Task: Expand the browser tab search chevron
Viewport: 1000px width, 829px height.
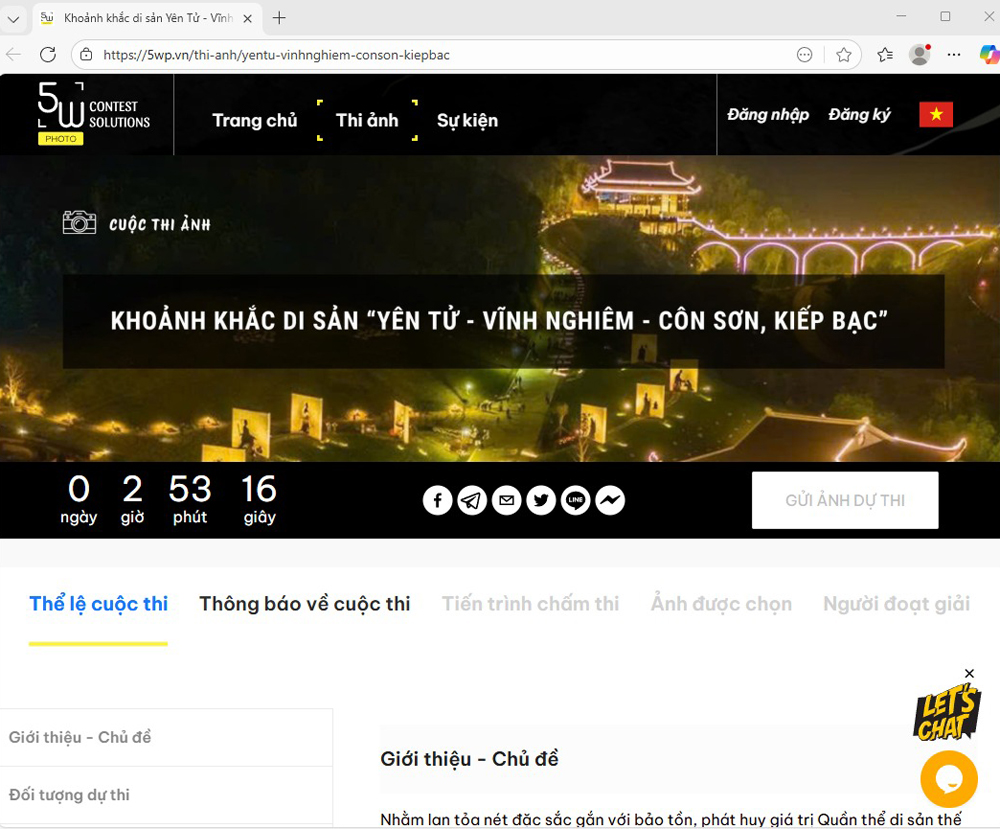Action: [14, 18]
